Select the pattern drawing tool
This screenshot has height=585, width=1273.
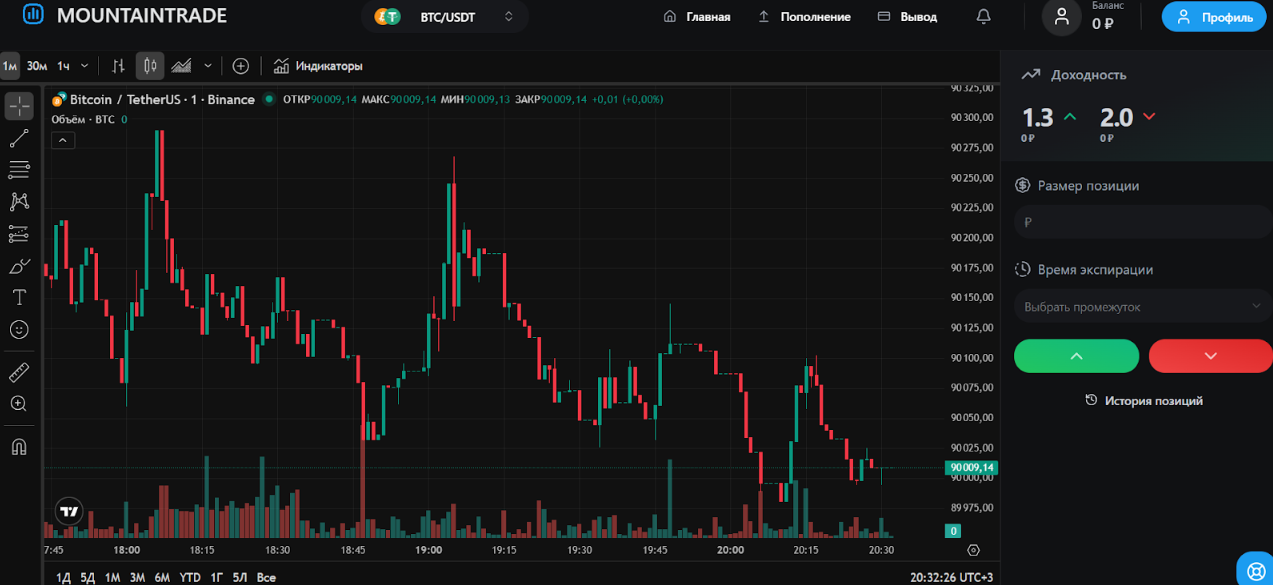(x=19, y=202)
